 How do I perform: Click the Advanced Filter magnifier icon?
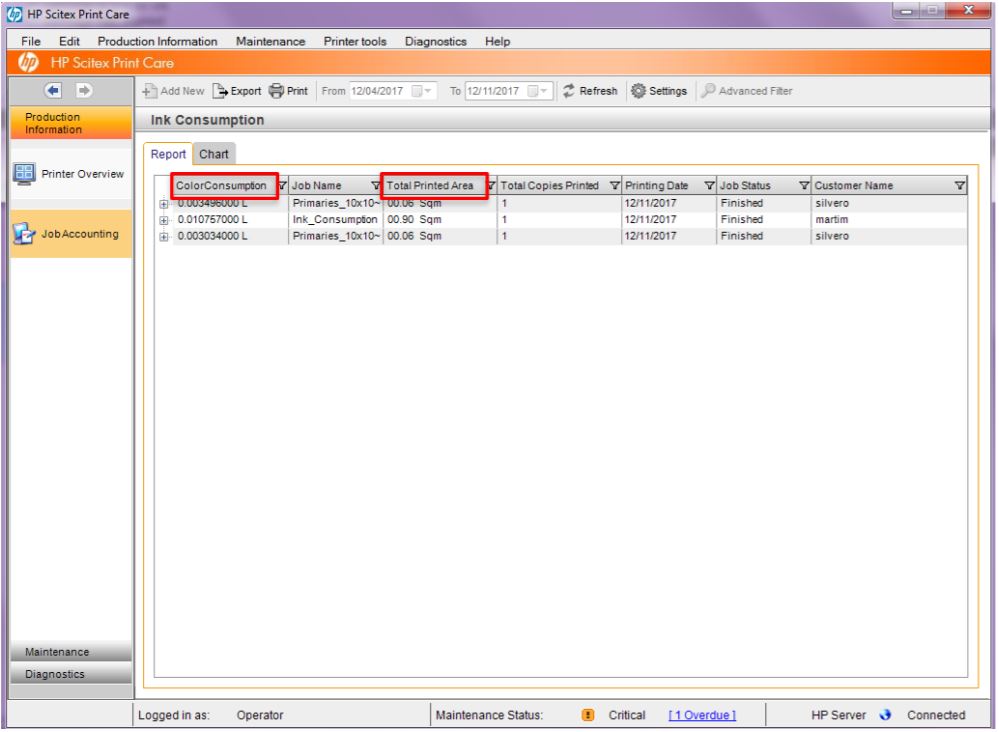coord(707,90)
